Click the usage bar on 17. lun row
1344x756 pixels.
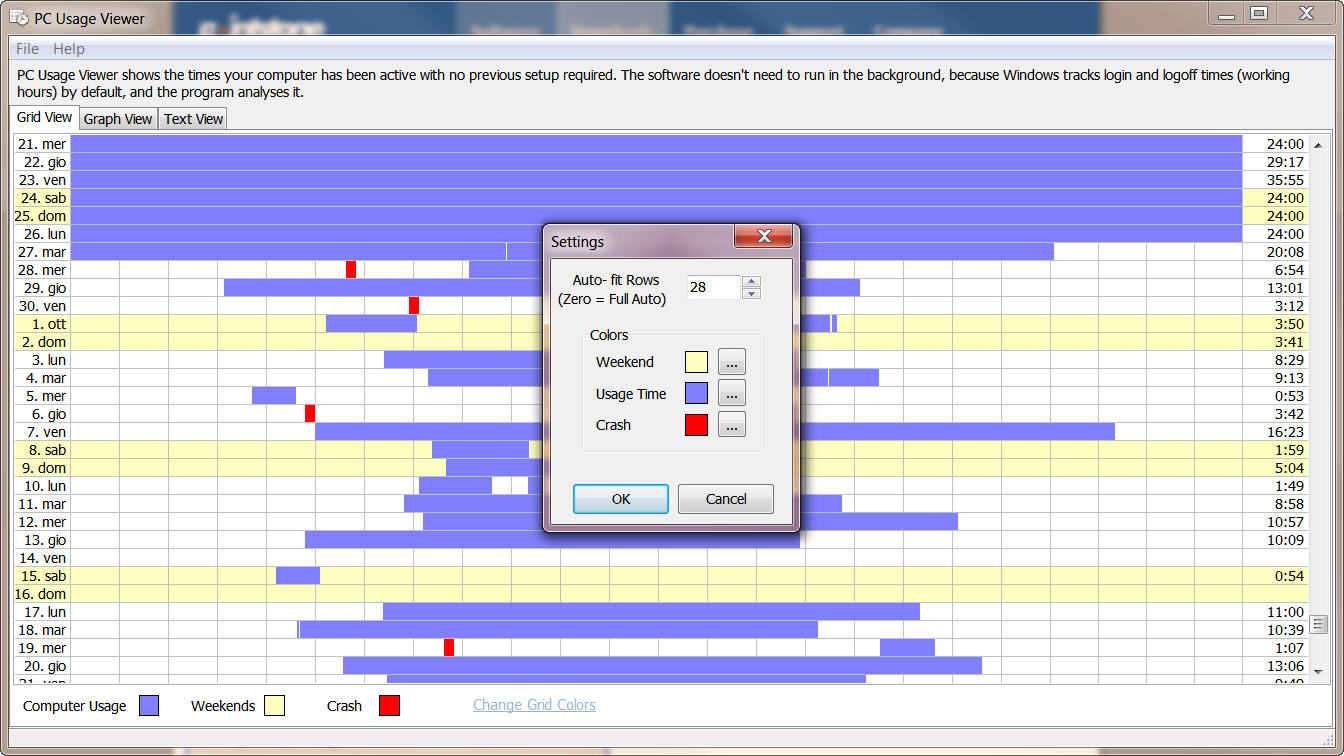click(x=651, y=611)
